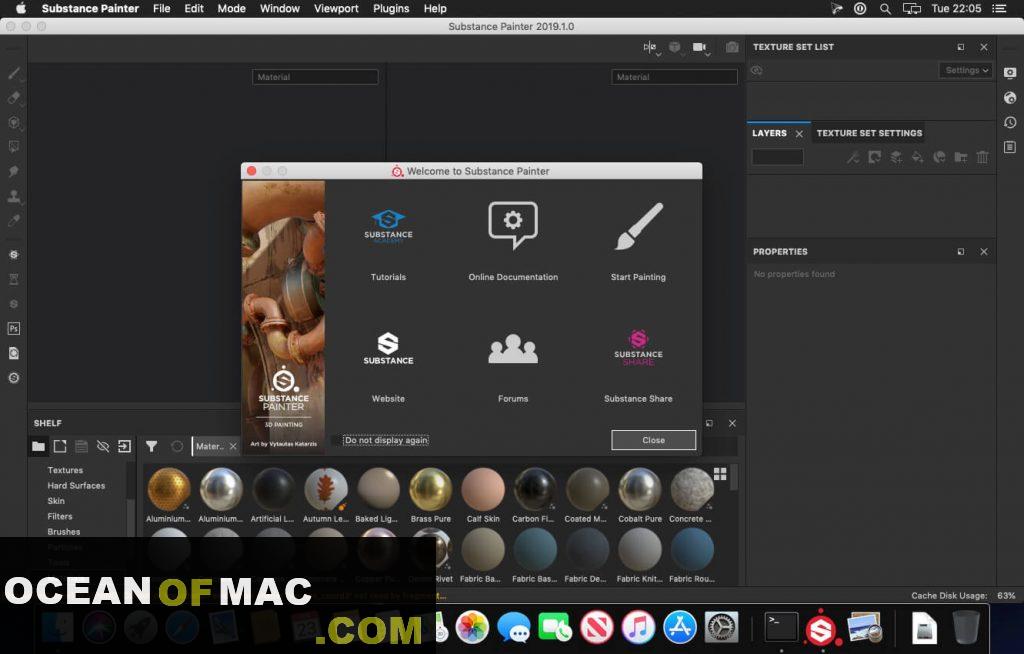This screenshot has width=1024, height=654.
Task: Open the Settings dropdown in Texture Set List
Action: click(966, 71)
